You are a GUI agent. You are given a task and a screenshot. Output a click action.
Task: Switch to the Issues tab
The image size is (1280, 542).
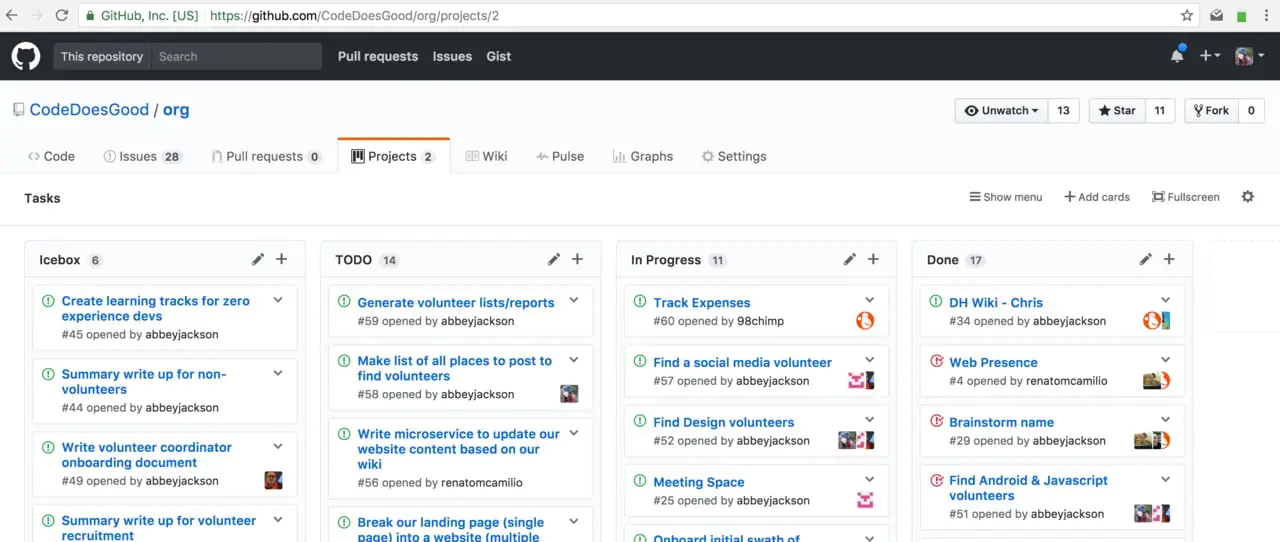pyautogui.click(x=142, y=156)
